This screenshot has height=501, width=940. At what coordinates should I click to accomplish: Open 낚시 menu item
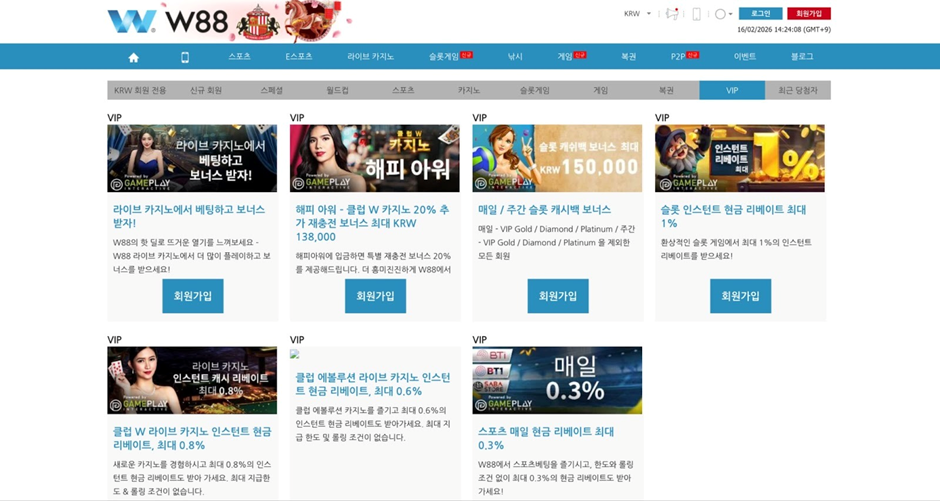pos(515,56)
